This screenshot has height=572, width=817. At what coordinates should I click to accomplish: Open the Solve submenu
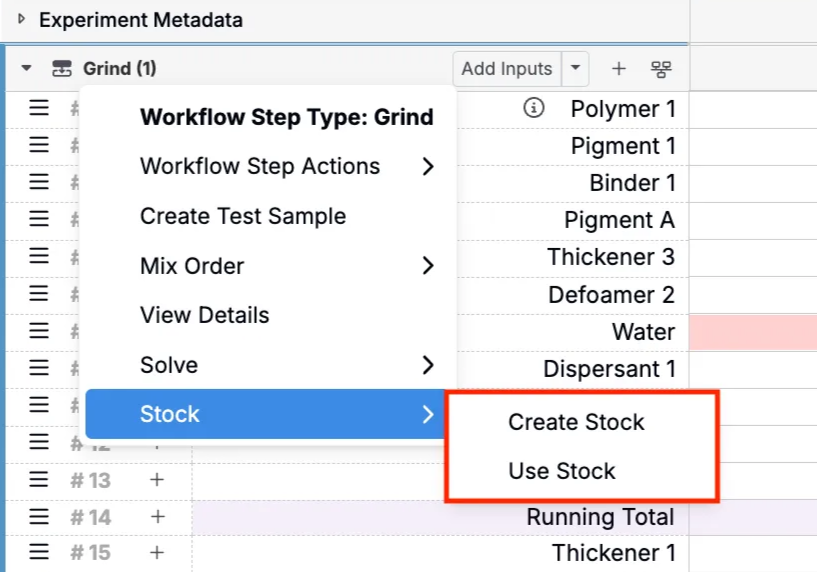click(x=286, y=365)
